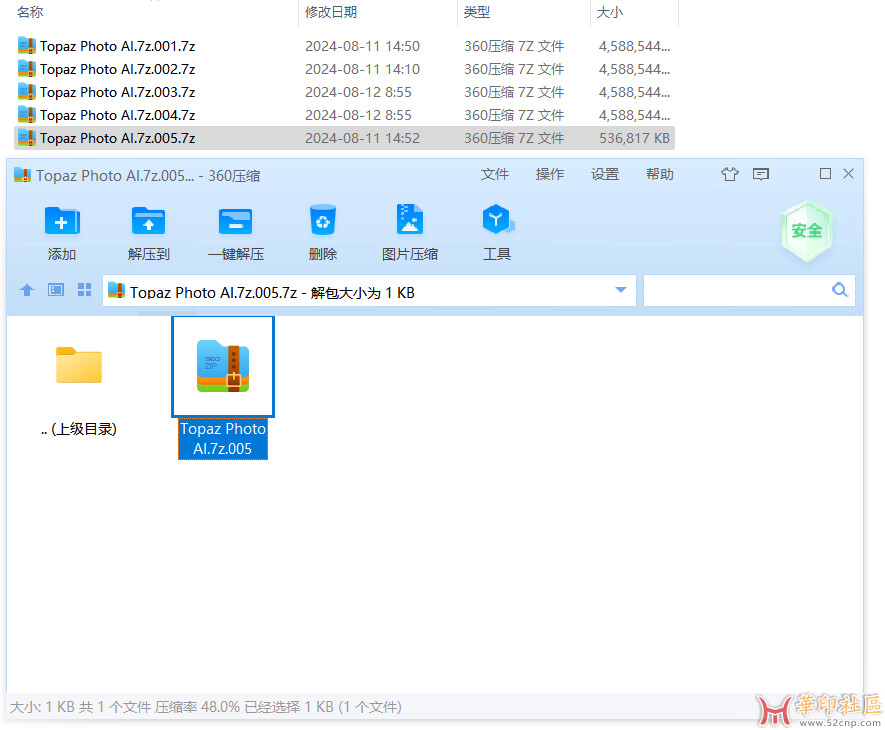Open the 帮助 (Help) menu
Image resolution: width=885 pixels, height=730 pixels.
(x=660, y=175)
